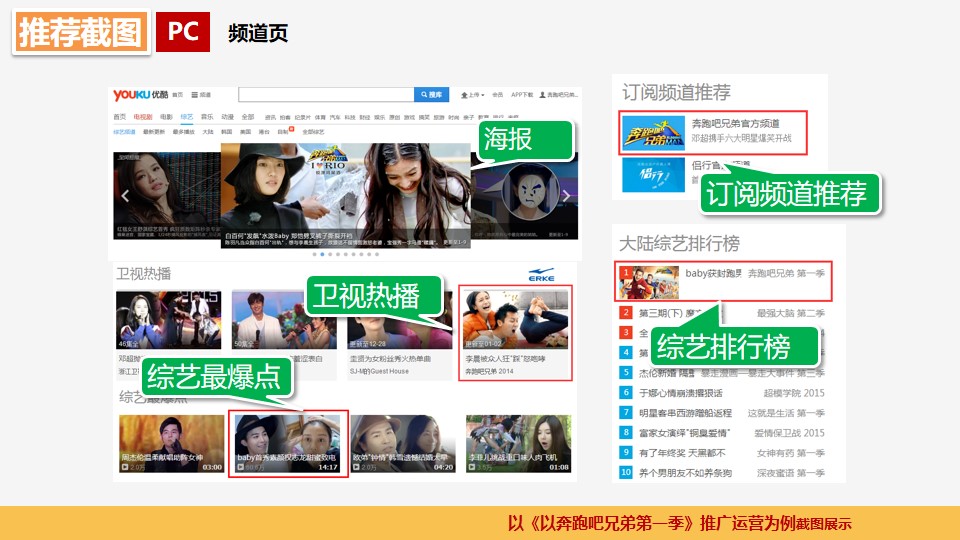Open the singer banner on the left

pyautogui.click(x=167, y=196)
